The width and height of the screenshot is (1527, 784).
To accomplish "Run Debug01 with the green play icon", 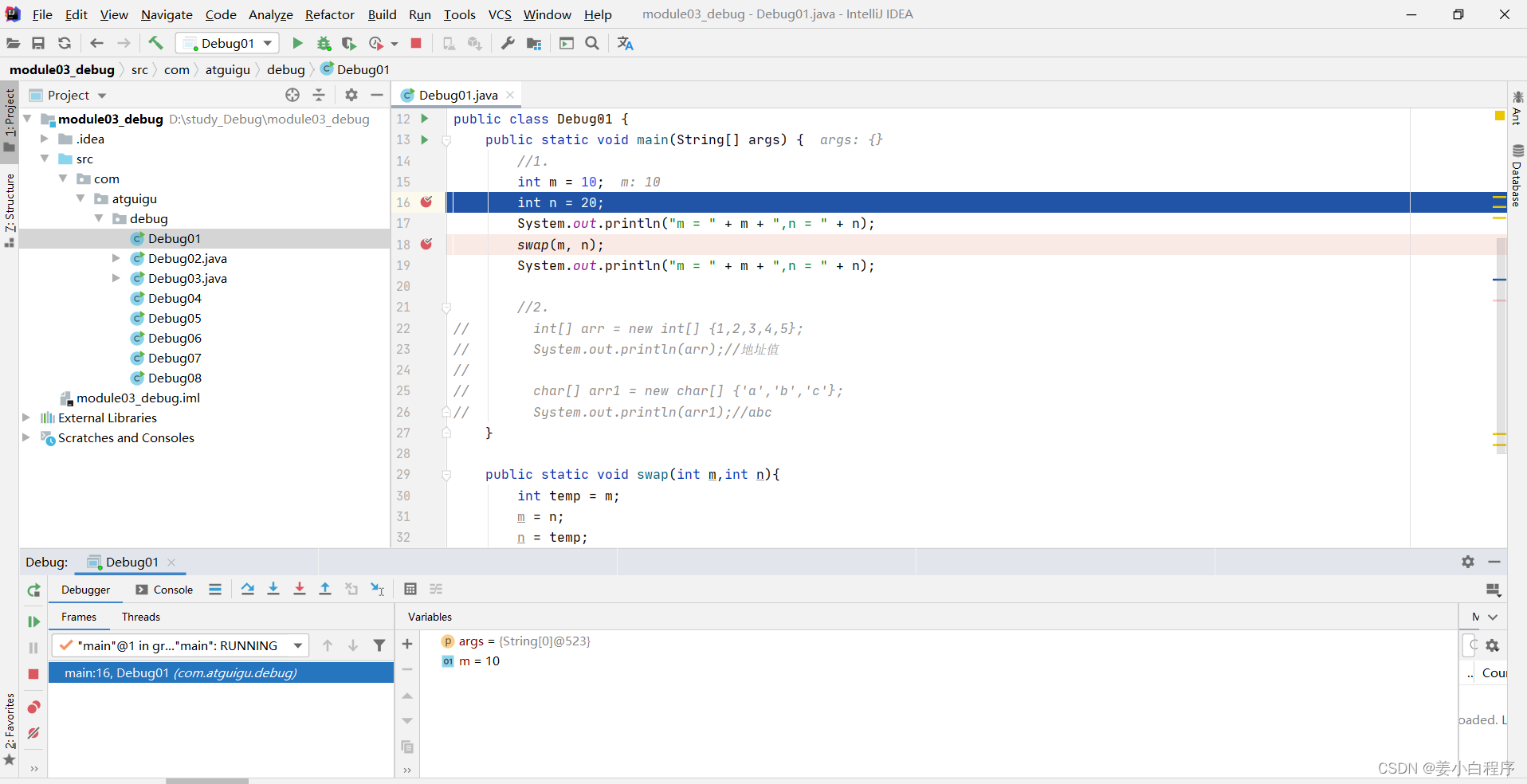I will [297, 43].
